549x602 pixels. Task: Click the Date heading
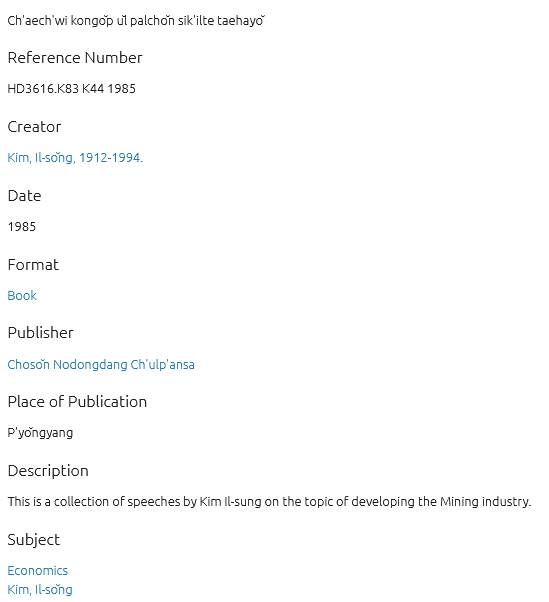[x=24, y=196]
